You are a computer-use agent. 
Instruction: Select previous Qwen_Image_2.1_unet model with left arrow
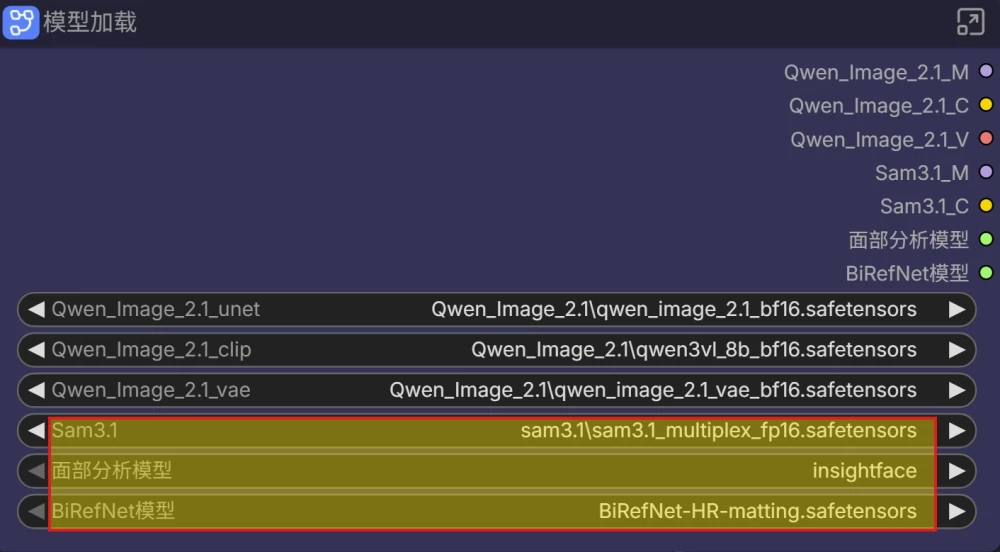pos(36,309)
